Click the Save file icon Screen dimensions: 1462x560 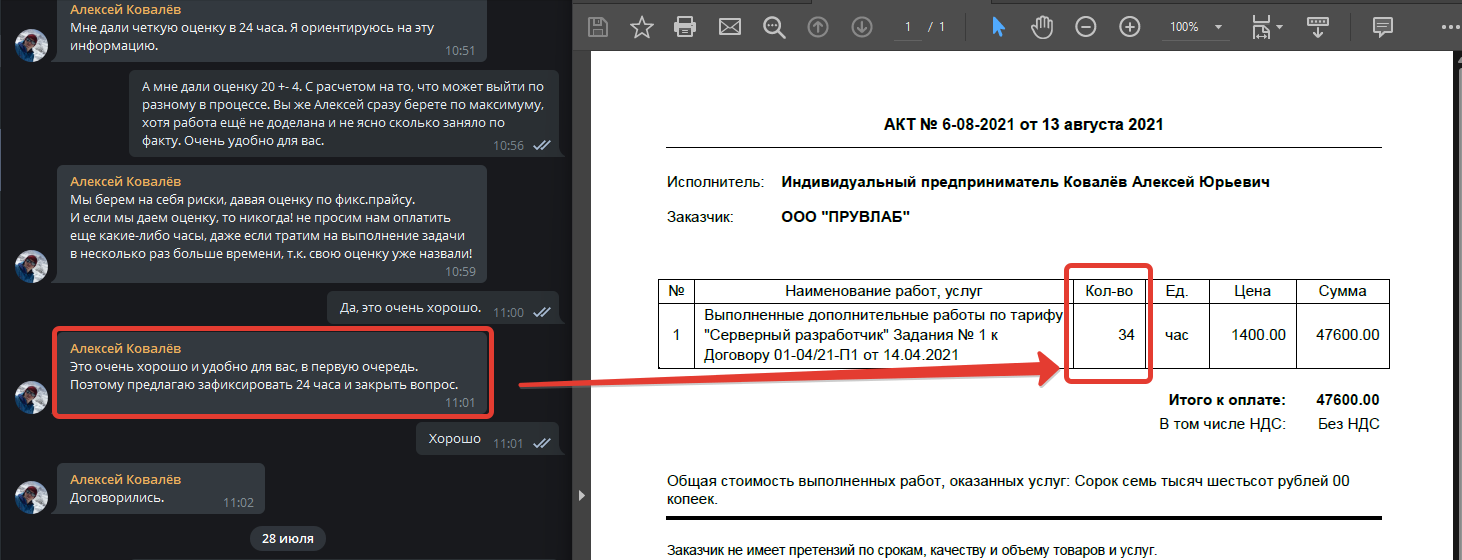[x=597, y=27]
